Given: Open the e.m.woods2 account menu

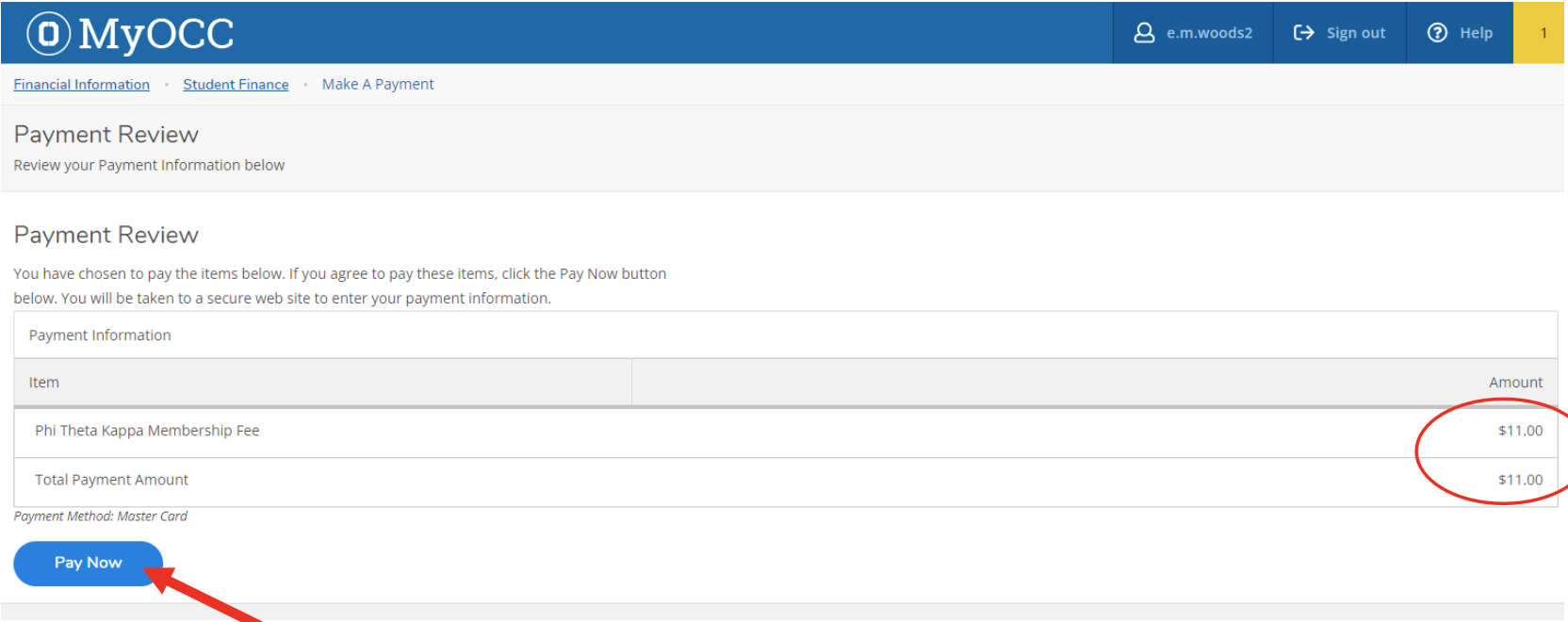Looking at the screenshot, I should (1209, 33).
